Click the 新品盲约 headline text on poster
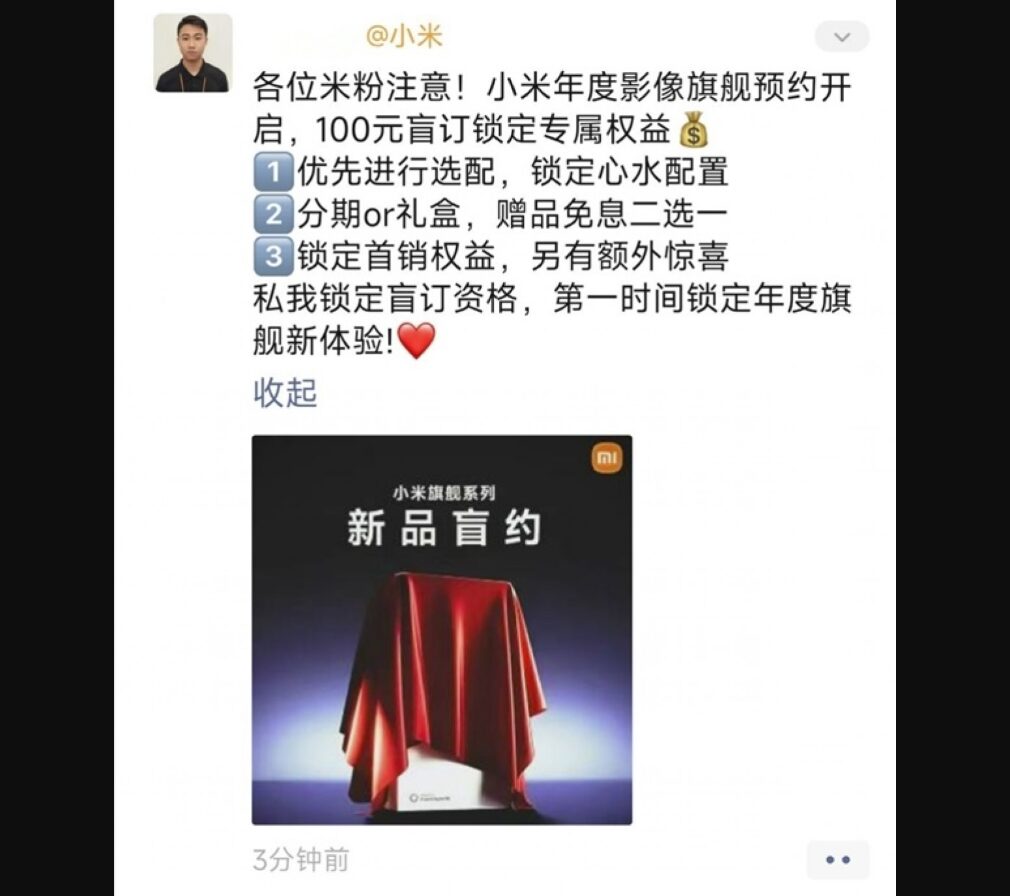The height and width of the screenshot is (896, 1010). tap(443, 528)
